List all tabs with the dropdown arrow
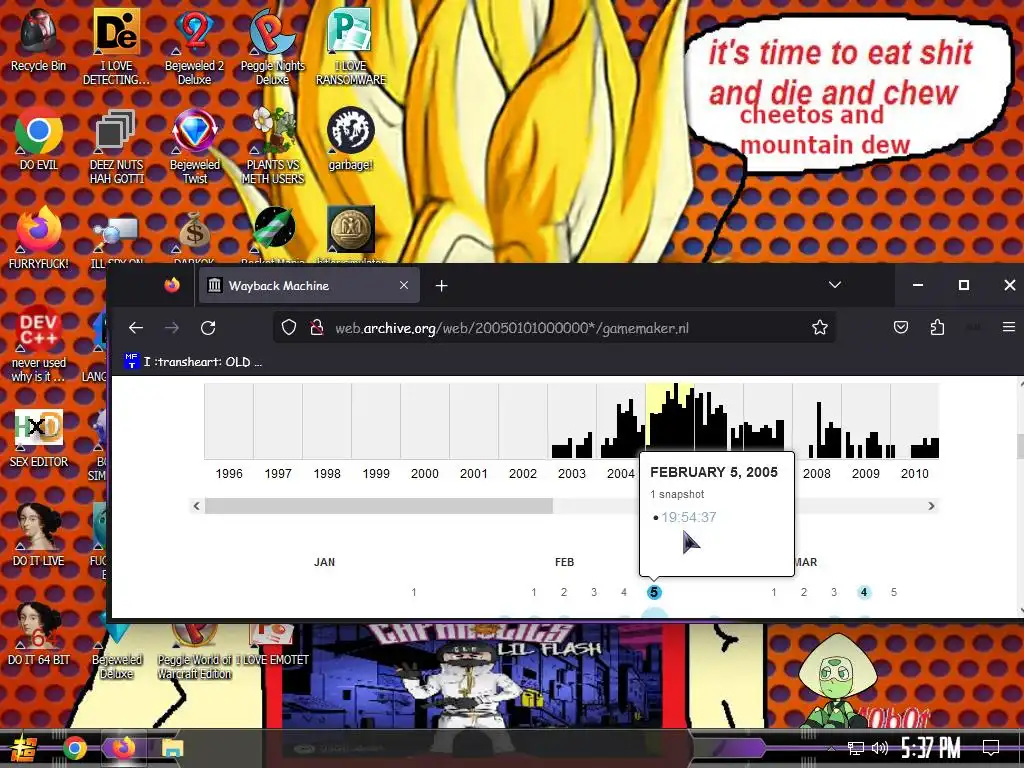This screenshot has height=768, width=1024. click(x=835, y=285)
